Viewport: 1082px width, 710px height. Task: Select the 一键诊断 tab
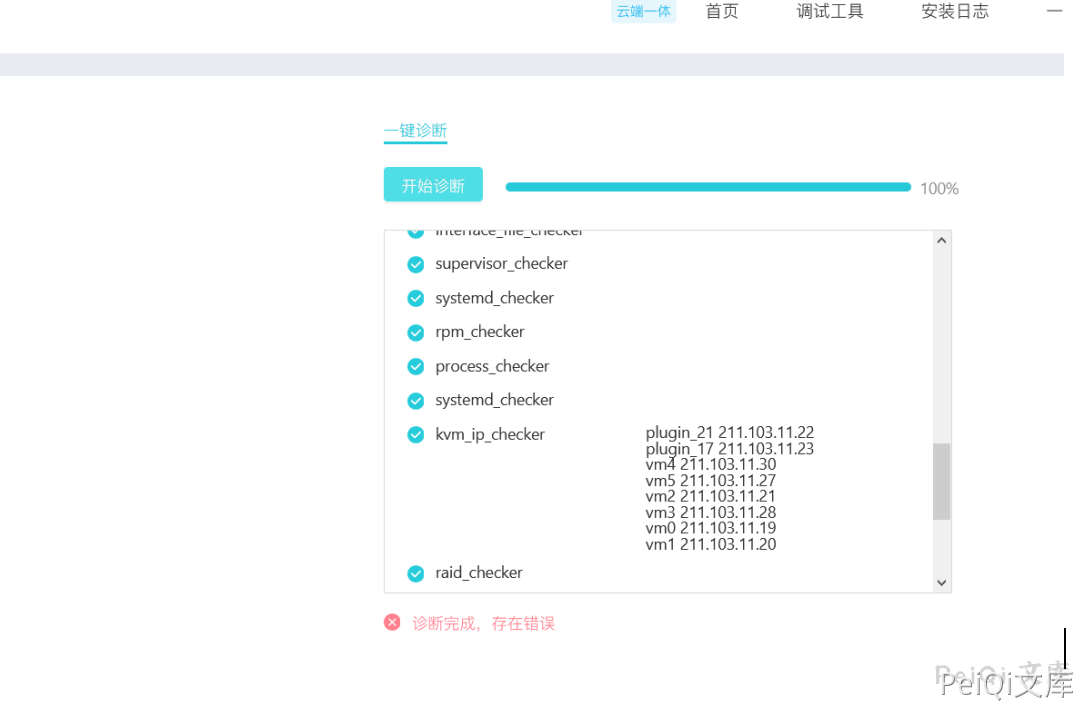pyautogui.click(x=415, y=131)
